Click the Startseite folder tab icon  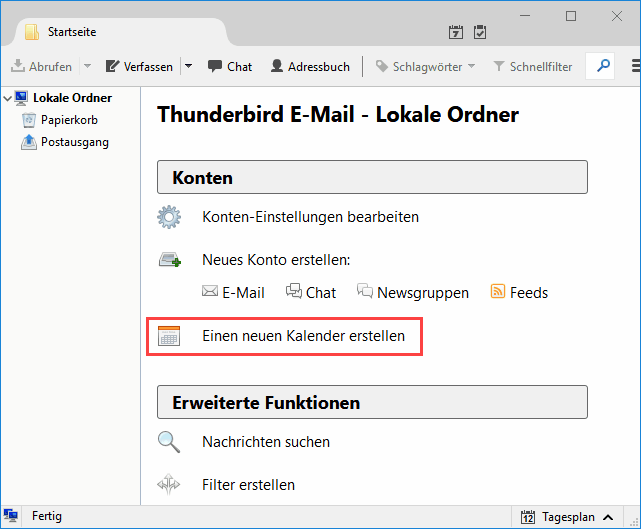click(x=31, y=32)
